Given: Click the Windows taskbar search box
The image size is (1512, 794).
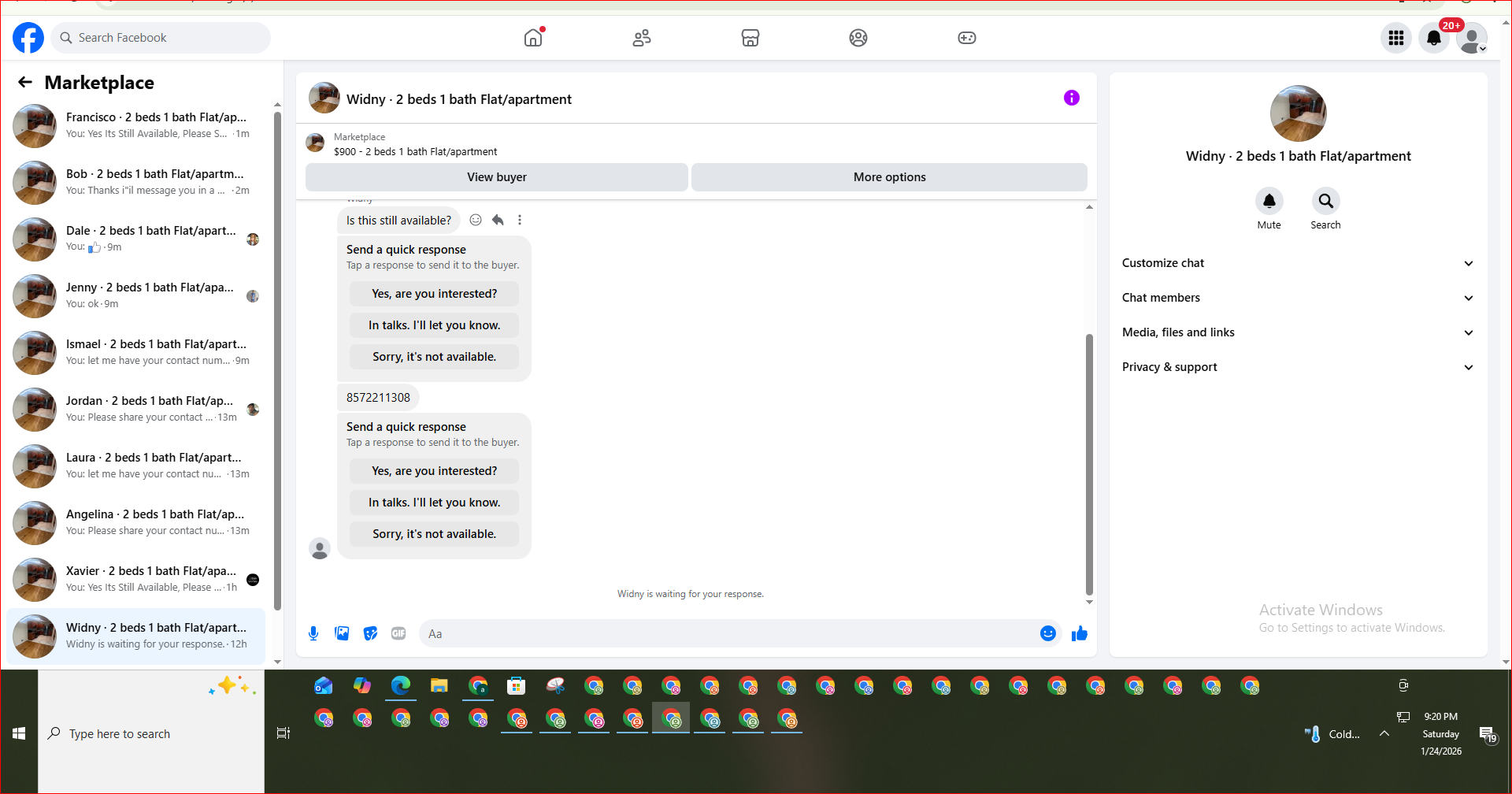Looking at the screenshot, I should coord(151,733).
